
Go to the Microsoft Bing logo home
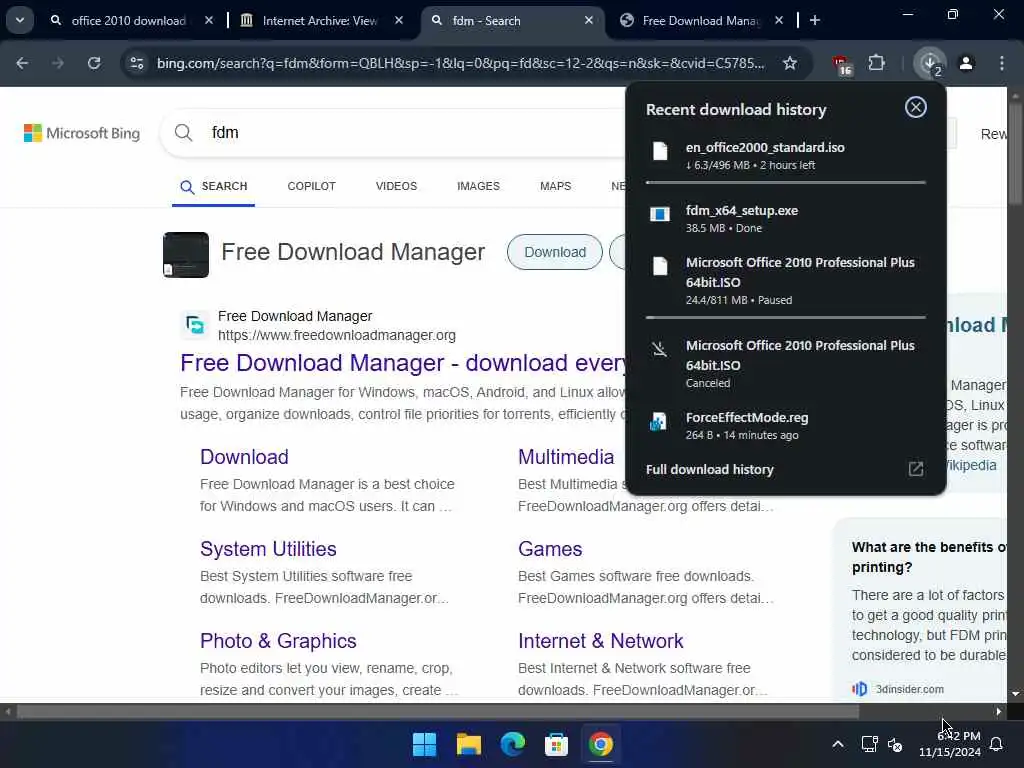(x=82, y=133)
